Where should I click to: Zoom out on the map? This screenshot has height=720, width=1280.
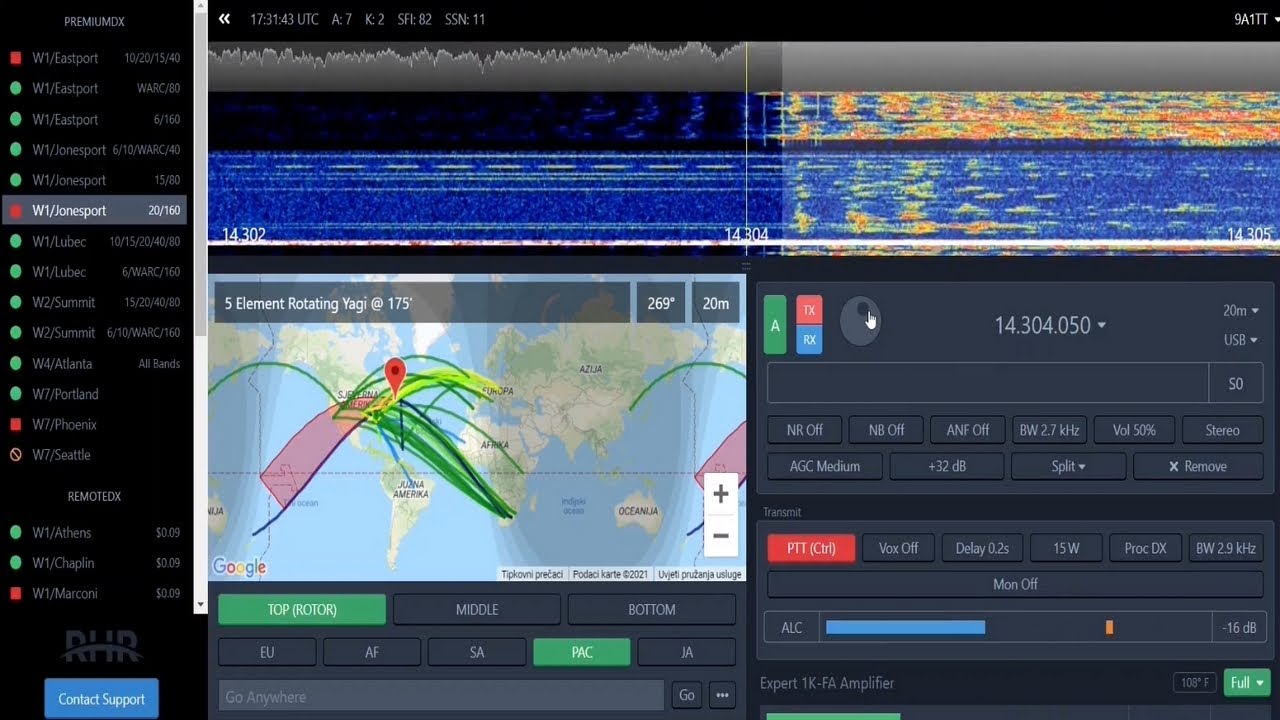[x=720, y=536]
